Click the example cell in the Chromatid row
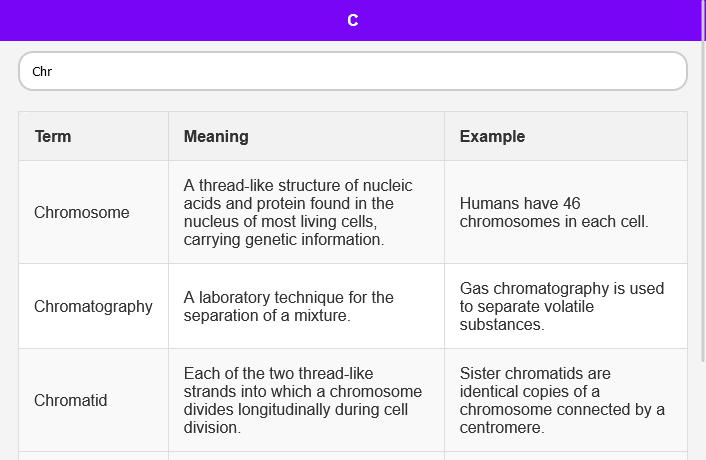Screen dimensions: 706x460 [x=562, y=400]
